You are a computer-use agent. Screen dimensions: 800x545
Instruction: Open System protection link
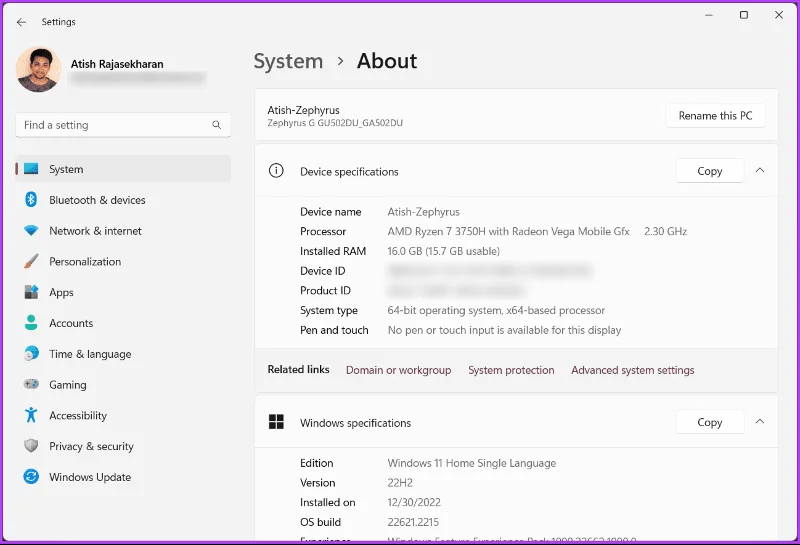tap(511, 370)
